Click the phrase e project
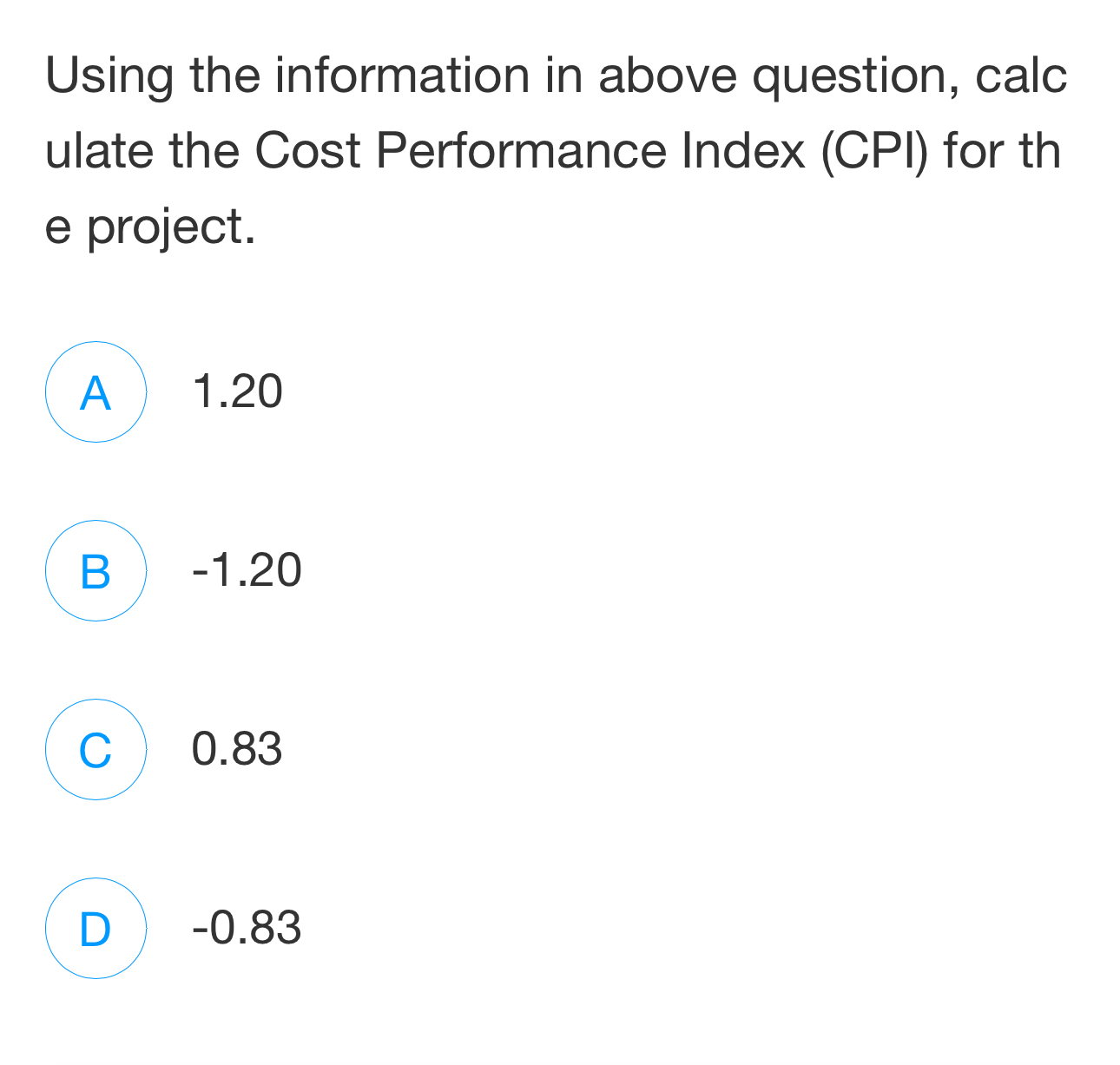 point(152,224)
